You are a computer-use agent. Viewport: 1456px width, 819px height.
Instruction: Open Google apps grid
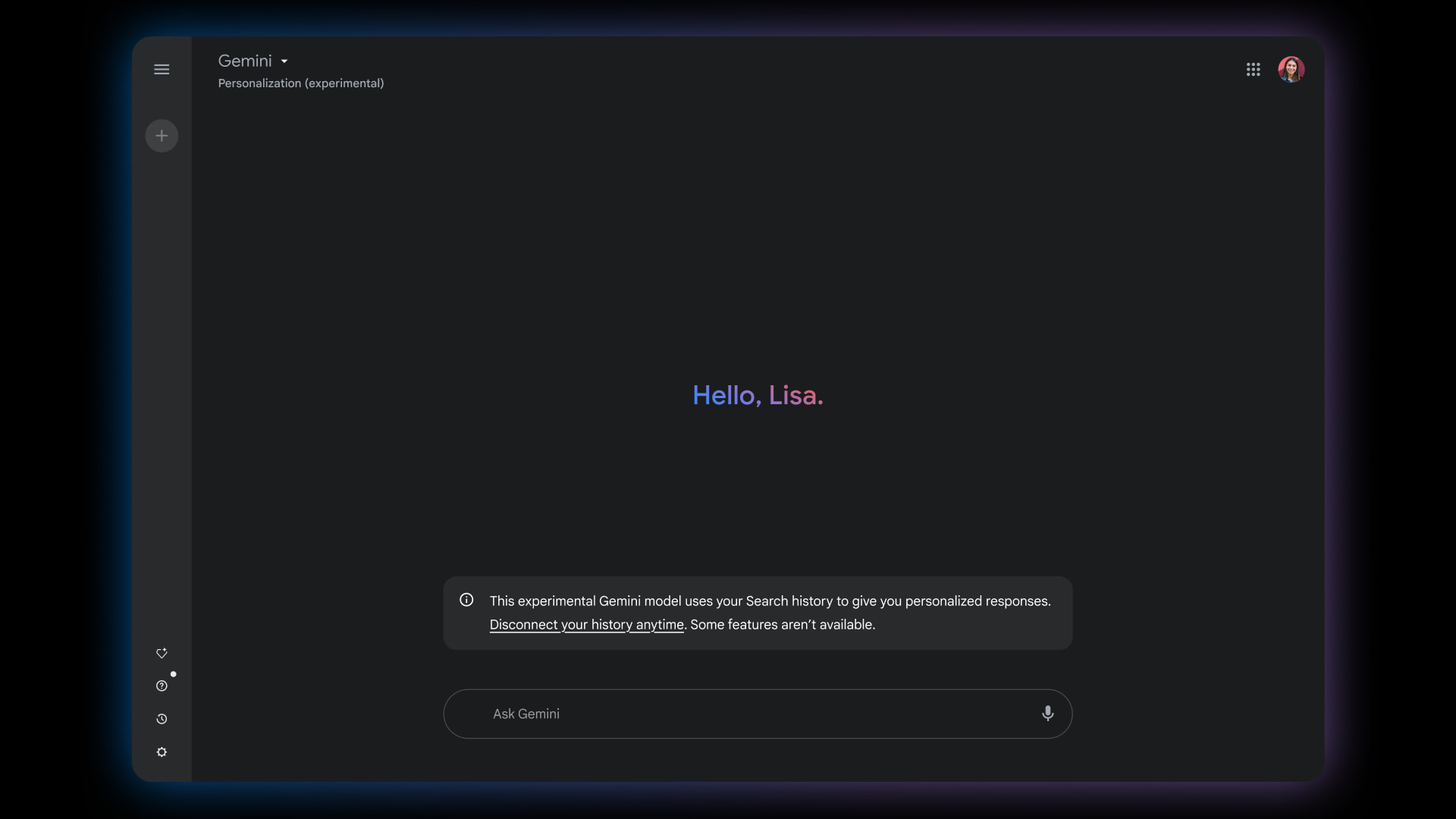tap(1253, 70)
